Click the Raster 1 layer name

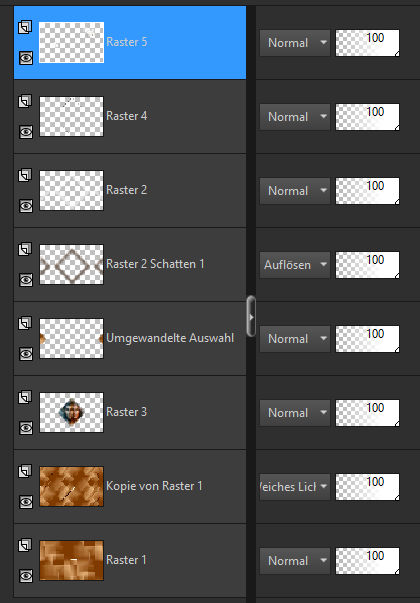coord(126,560)
